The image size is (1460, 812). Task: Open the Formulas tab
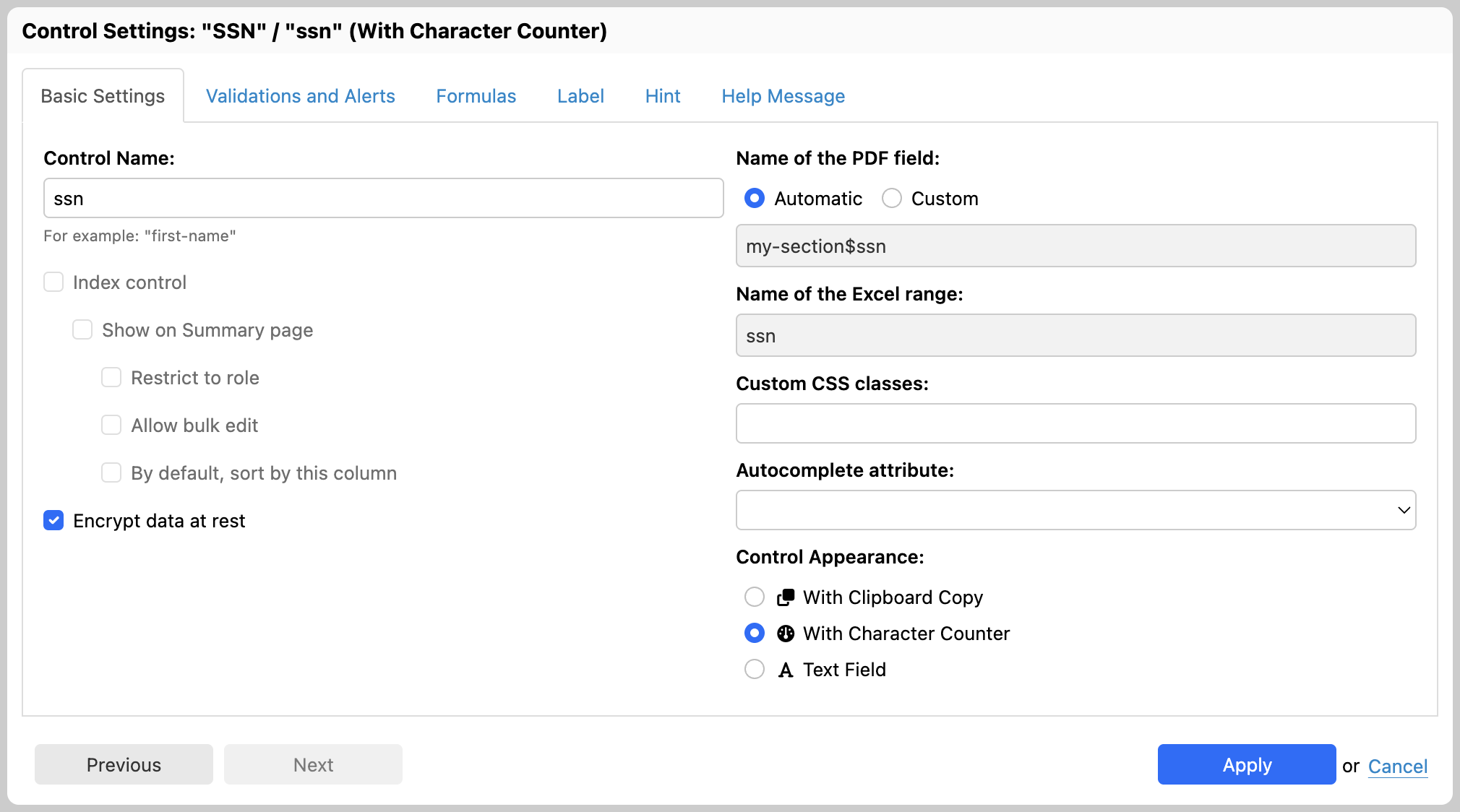[x=476, y=96]
